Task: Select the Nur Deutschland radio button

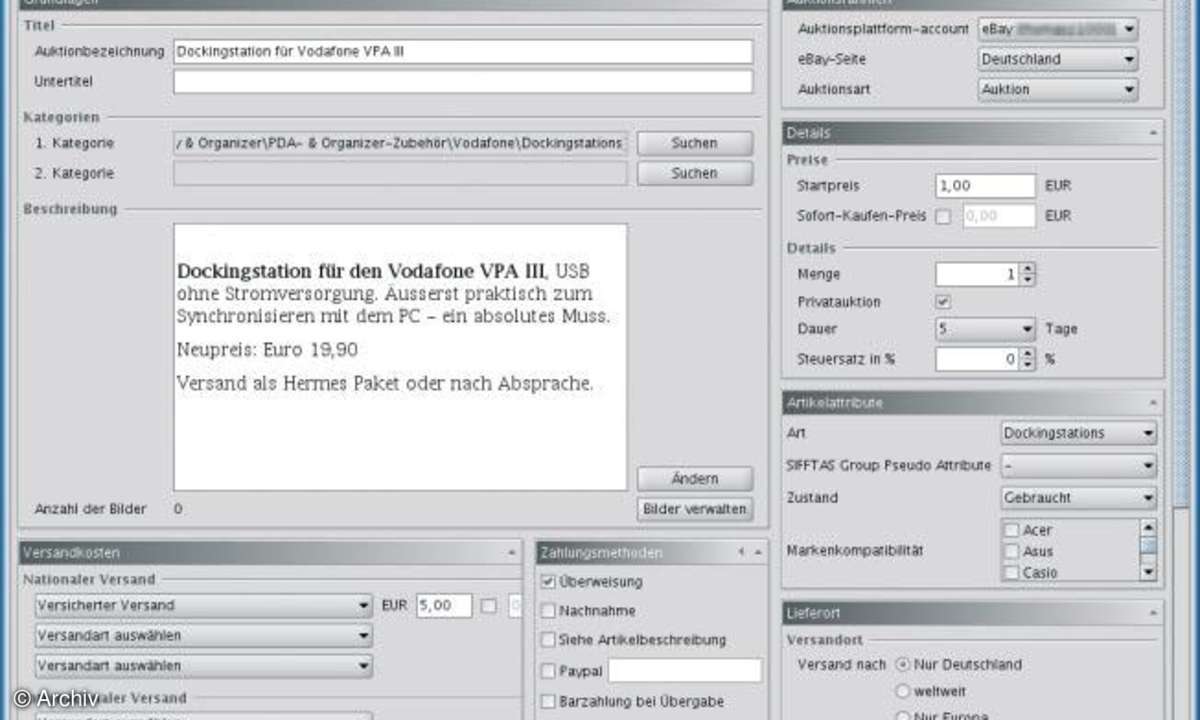Action: tap(902, 664)
